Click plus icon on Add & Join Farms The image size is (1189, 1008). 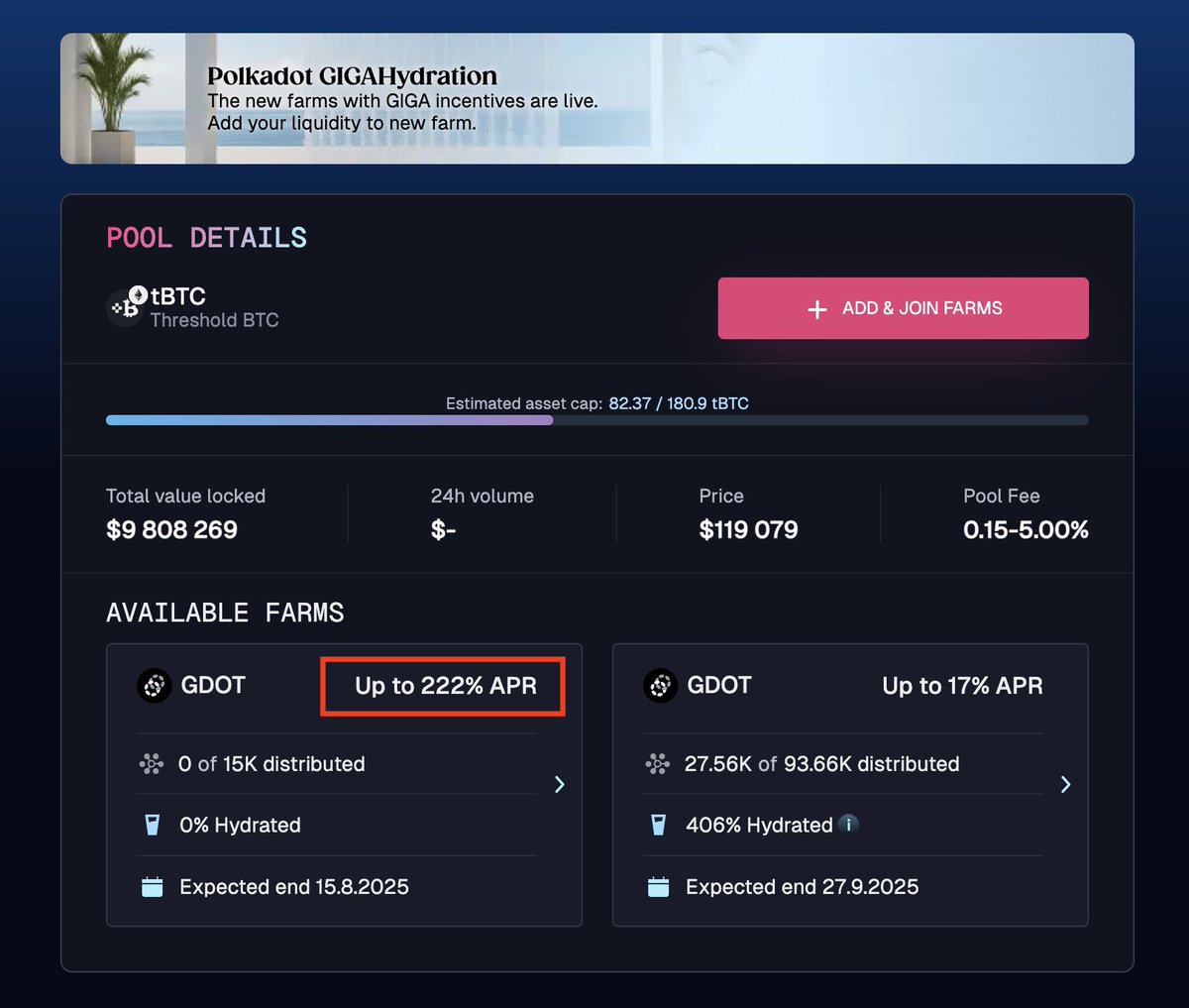(x=817, y=309)
